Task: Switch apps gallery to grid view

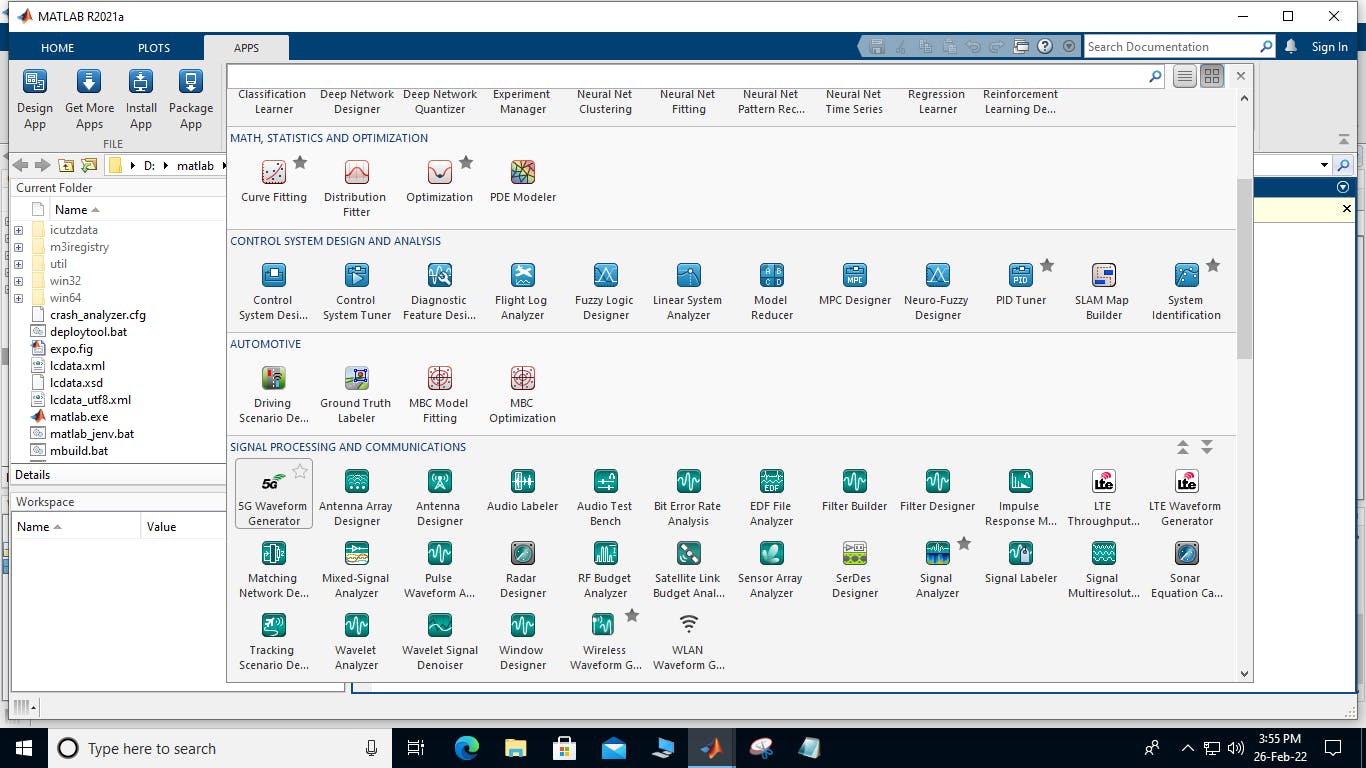Action: click(x=1212, y=76)
